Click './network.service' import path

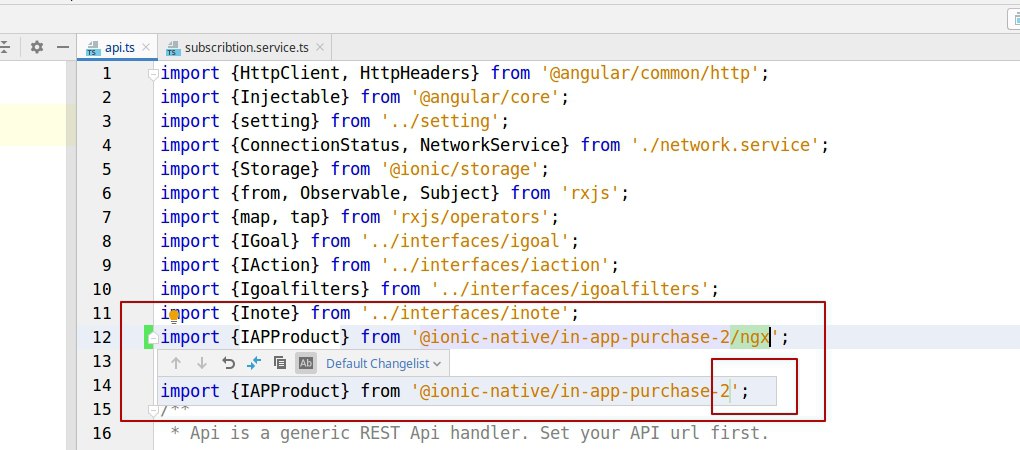[725, 145]
